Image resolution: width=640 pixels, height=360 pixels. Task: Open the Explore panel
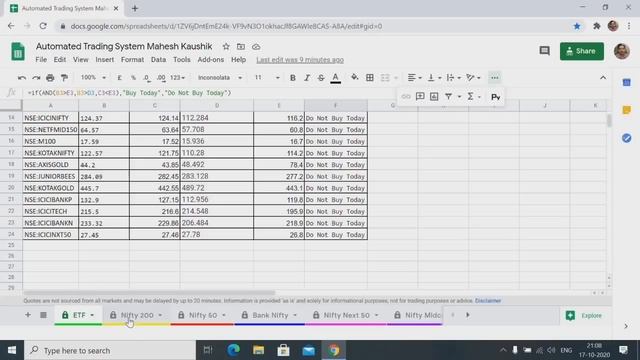pyautogui.click(x=584, y=316)
